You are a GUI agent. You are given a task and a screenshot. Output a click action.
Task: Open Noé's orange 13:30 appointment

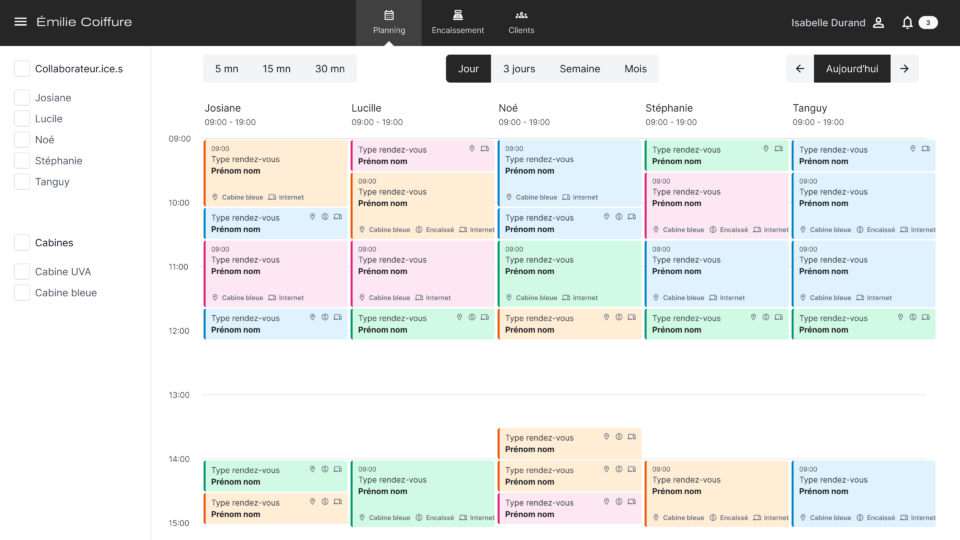pyautogui.click(x=569, y=443)
